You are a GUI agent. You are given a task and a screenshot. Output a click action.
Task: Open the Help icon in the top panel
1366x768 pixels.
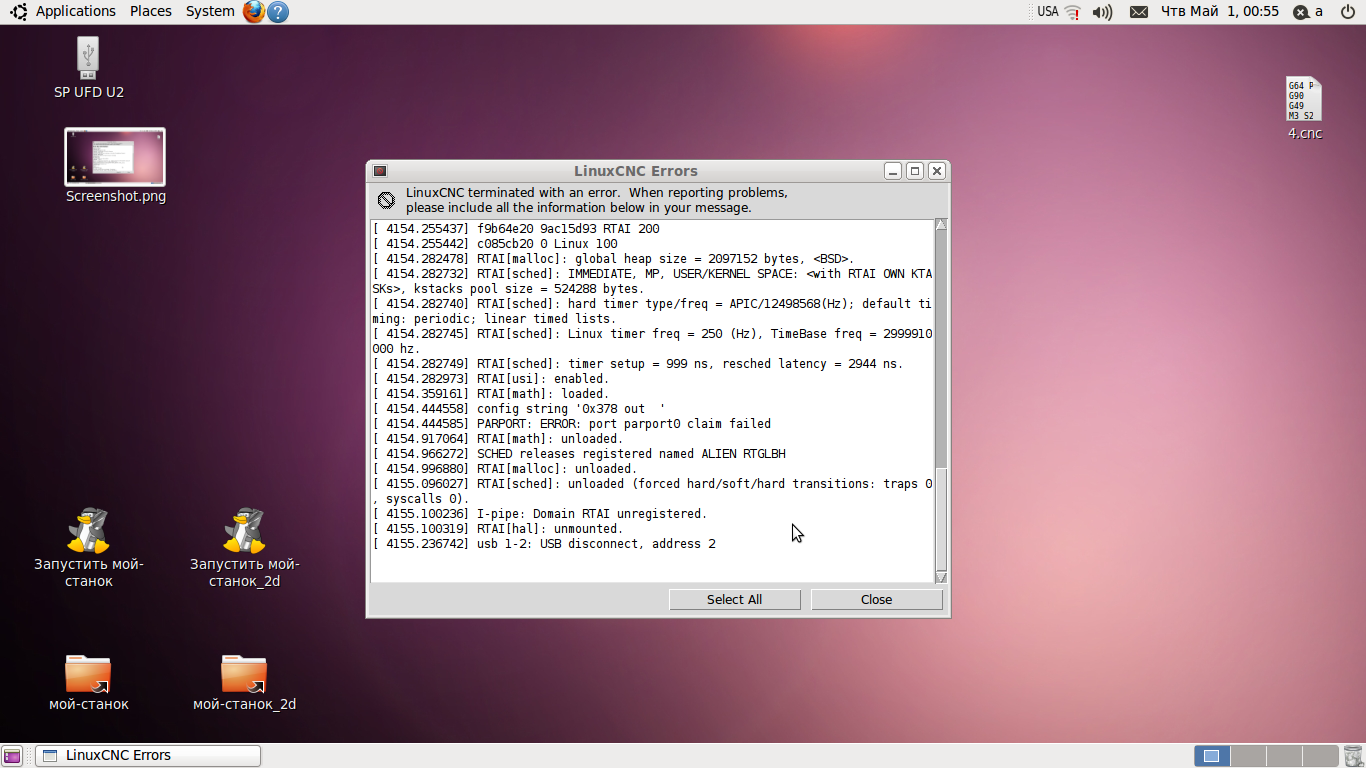[278, 11]
